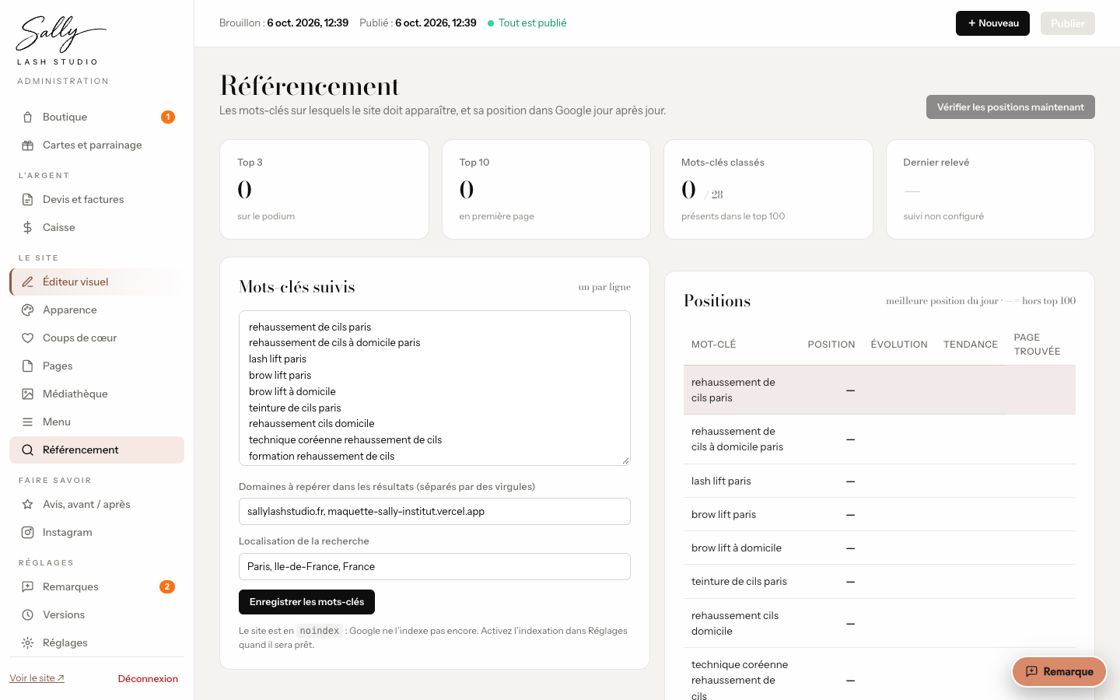
Task: Click the orange badge 1 on Boutique
Action: pyautogui.click(x=168, y=117)
